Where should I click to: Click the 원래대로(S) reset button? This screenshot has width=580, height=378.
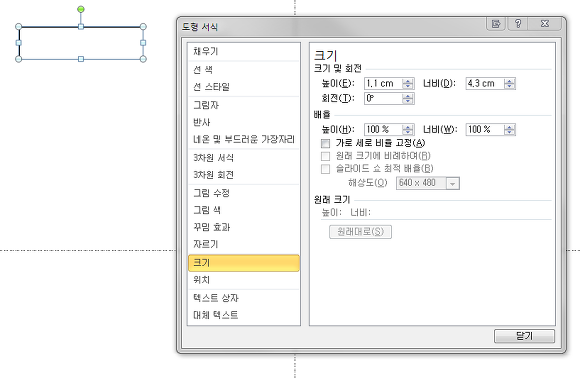click(360, 232)
